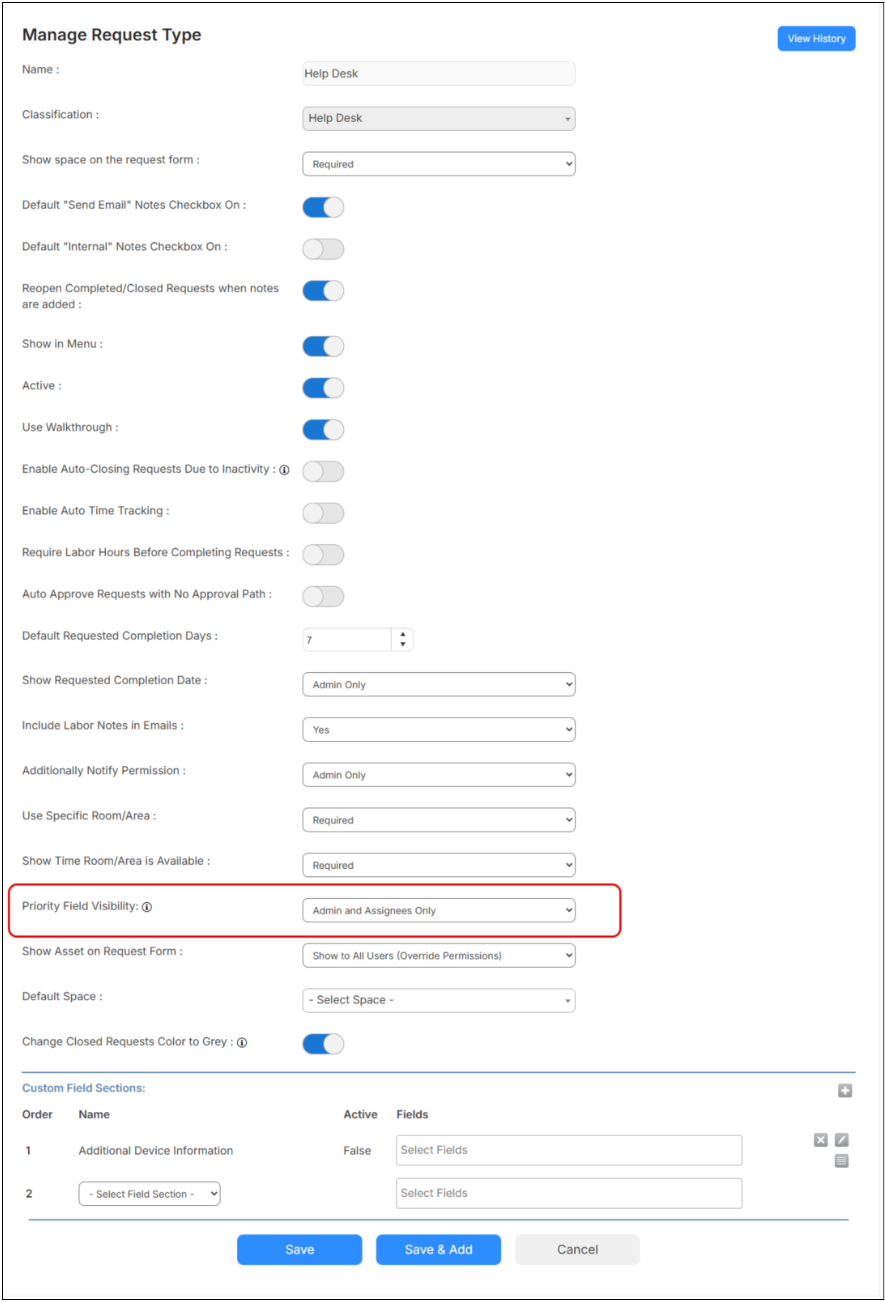
Task: Open the Select Field Section dropdown
Action: [x=150, y=1194]
